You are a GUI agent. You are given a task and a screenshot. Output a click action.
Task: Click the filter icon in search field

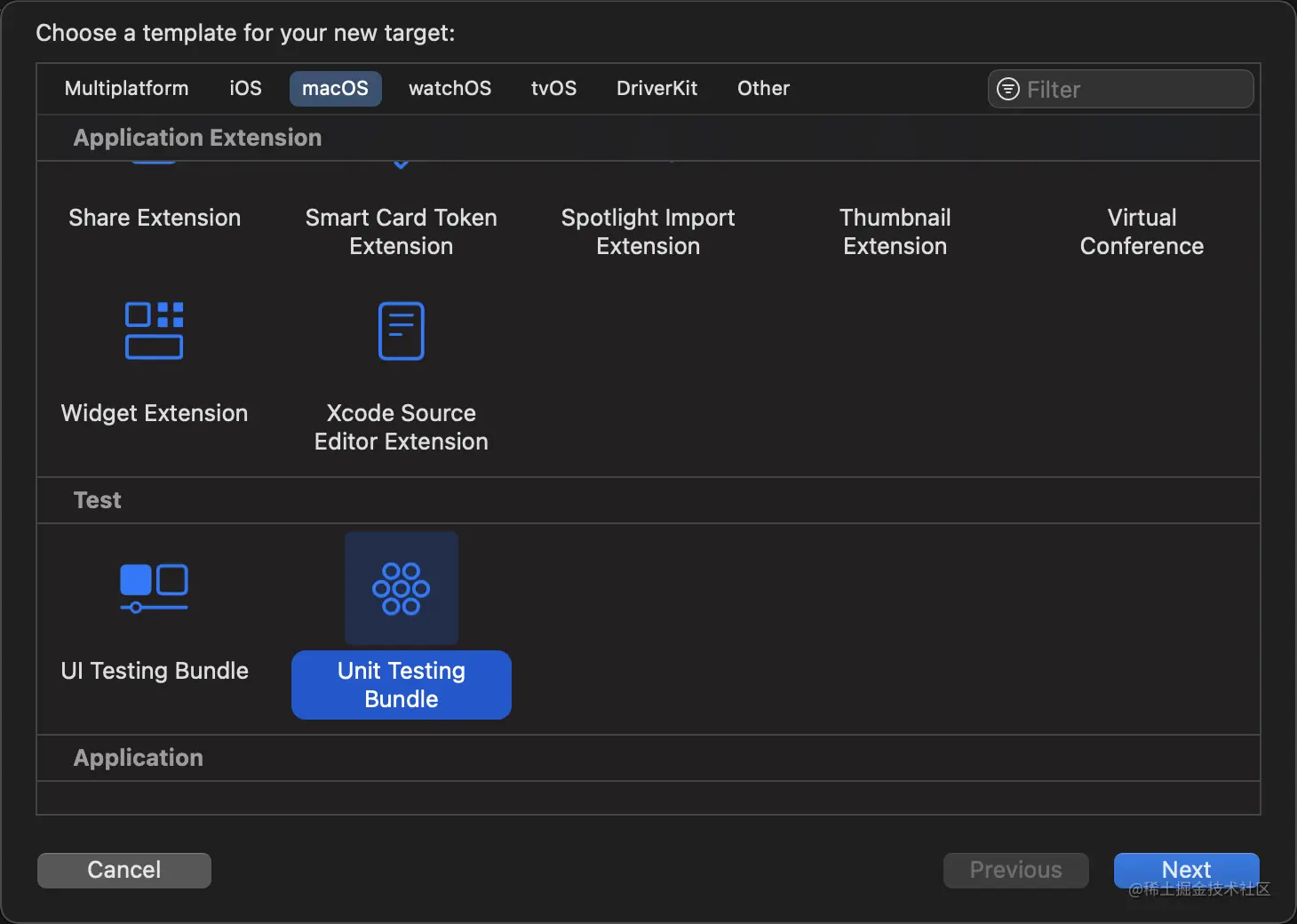tap(1008, 89)
